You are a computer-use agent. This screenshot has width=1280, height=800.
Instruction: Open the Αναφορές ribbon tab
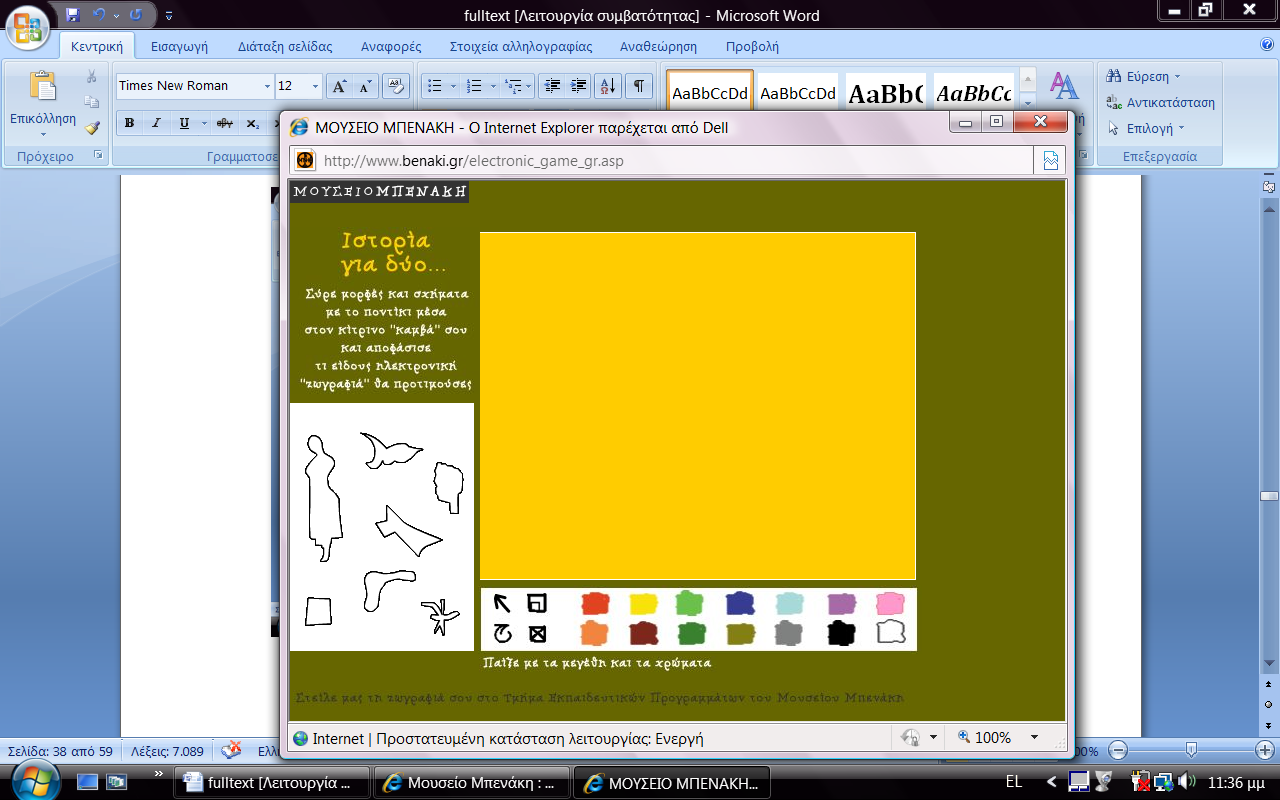coord(390,46)
